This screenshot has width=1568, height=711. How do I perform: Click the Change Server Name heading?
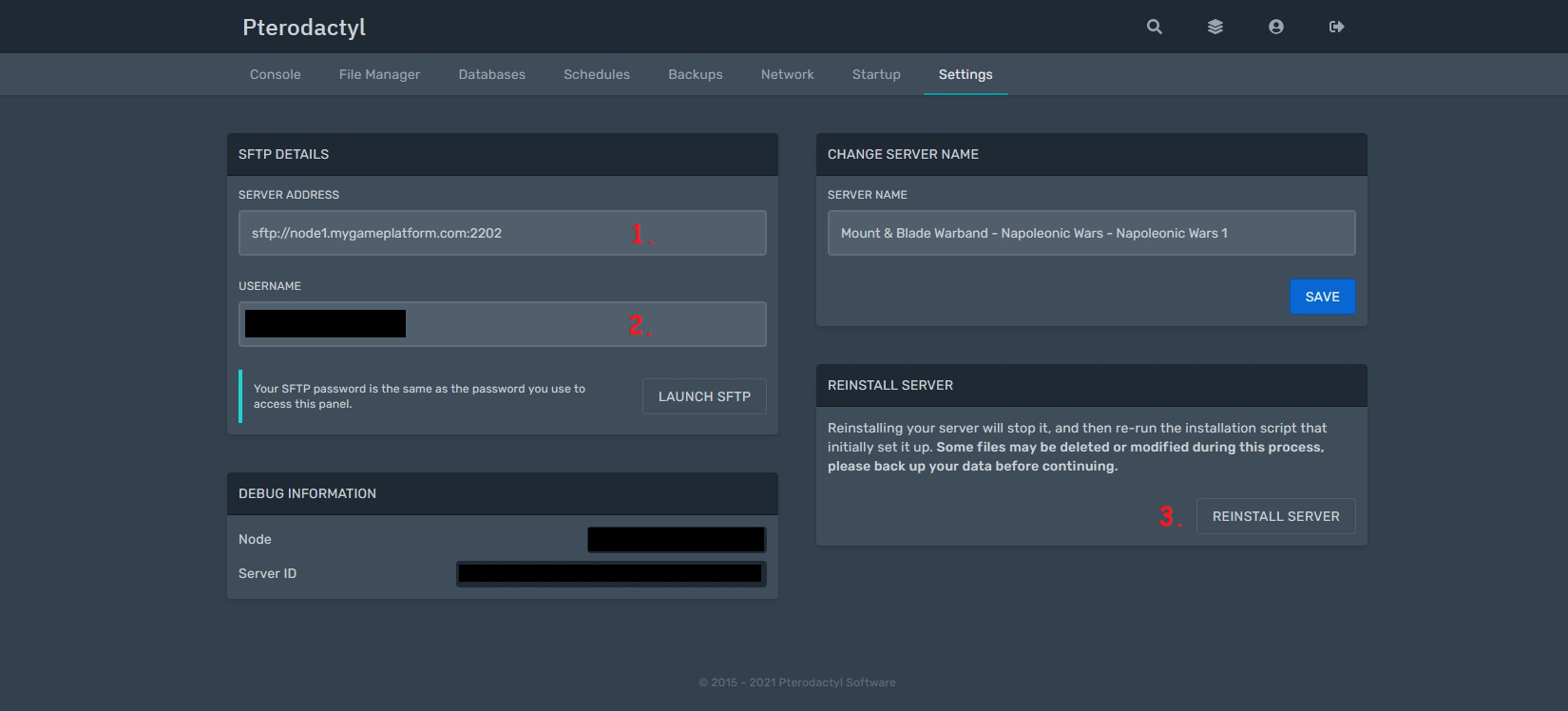[x=903, y=154]
